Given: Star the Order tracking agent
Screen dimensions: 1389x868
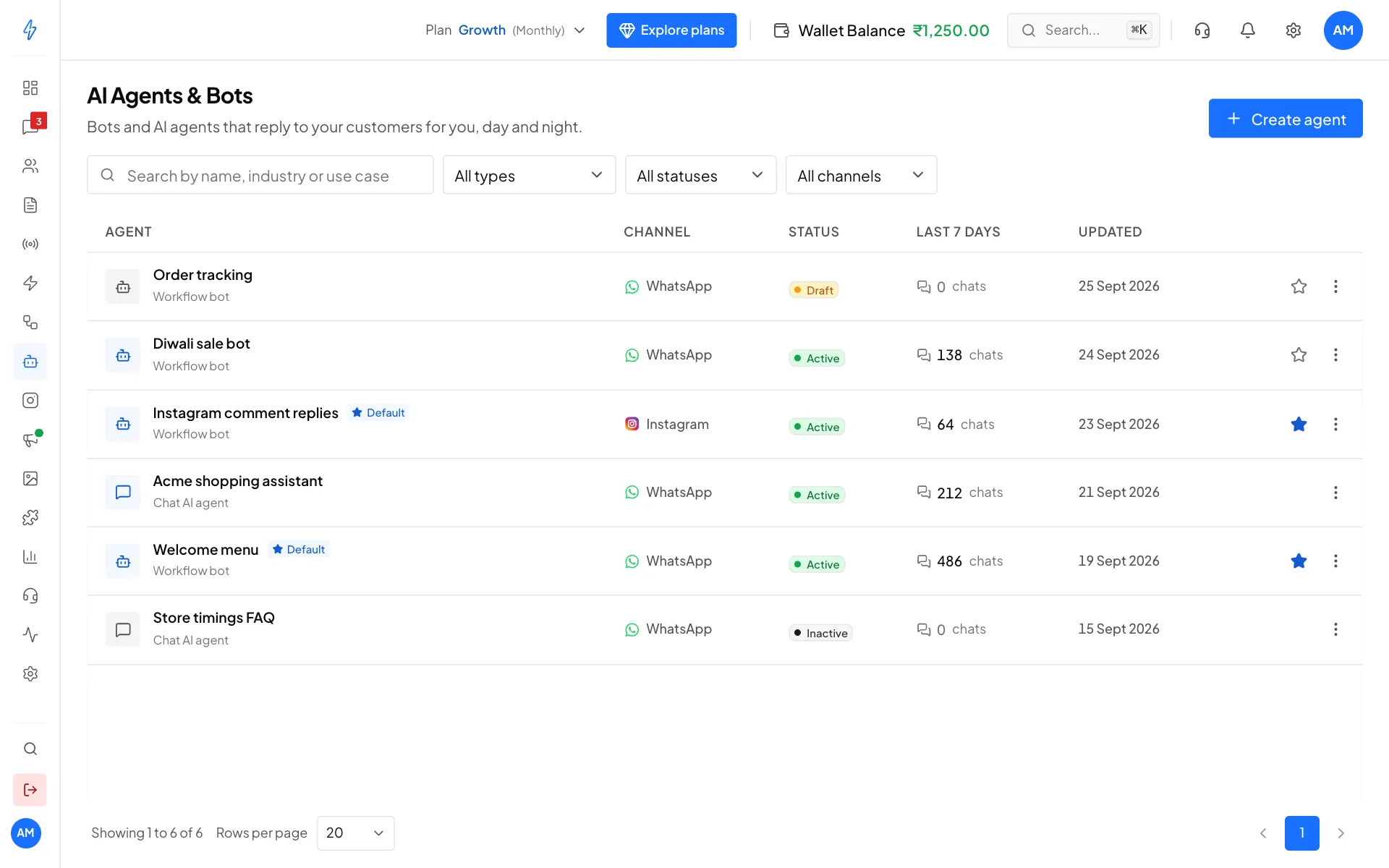Looking at the screenshot, I should [1299, 286].
